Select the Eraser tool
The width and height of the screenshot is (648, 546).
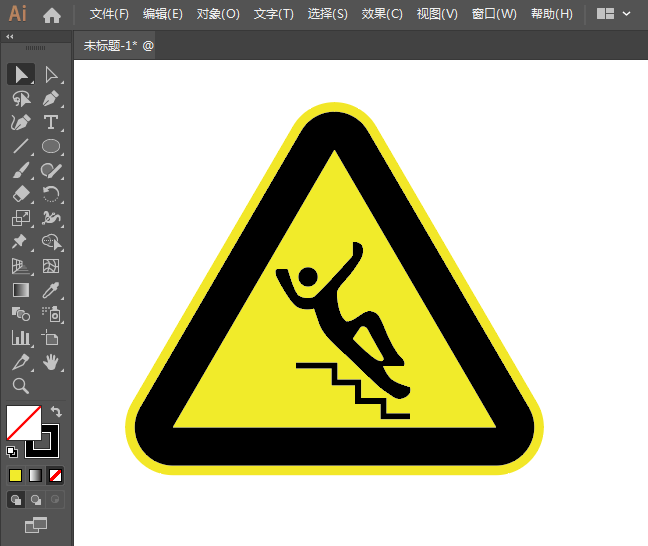(x=21, y=194)
